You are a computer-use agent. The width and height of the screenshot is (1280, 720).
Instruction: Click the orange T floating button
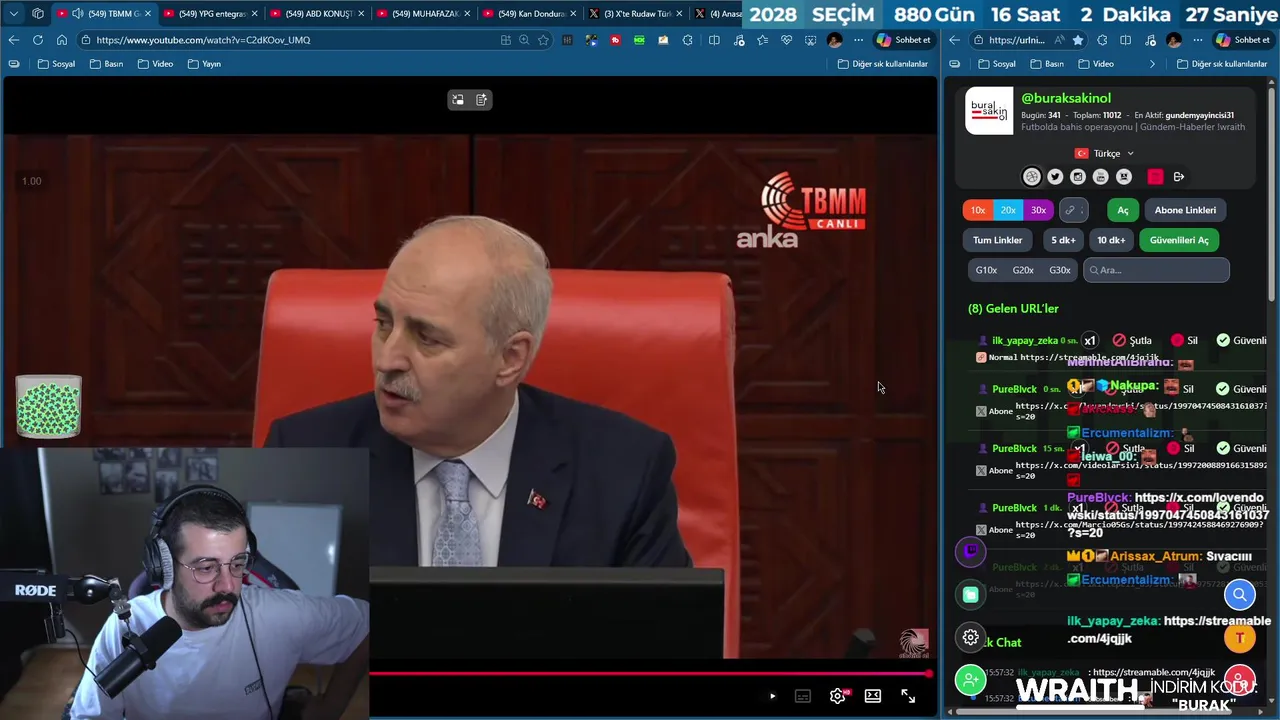tap(1239, 637)
